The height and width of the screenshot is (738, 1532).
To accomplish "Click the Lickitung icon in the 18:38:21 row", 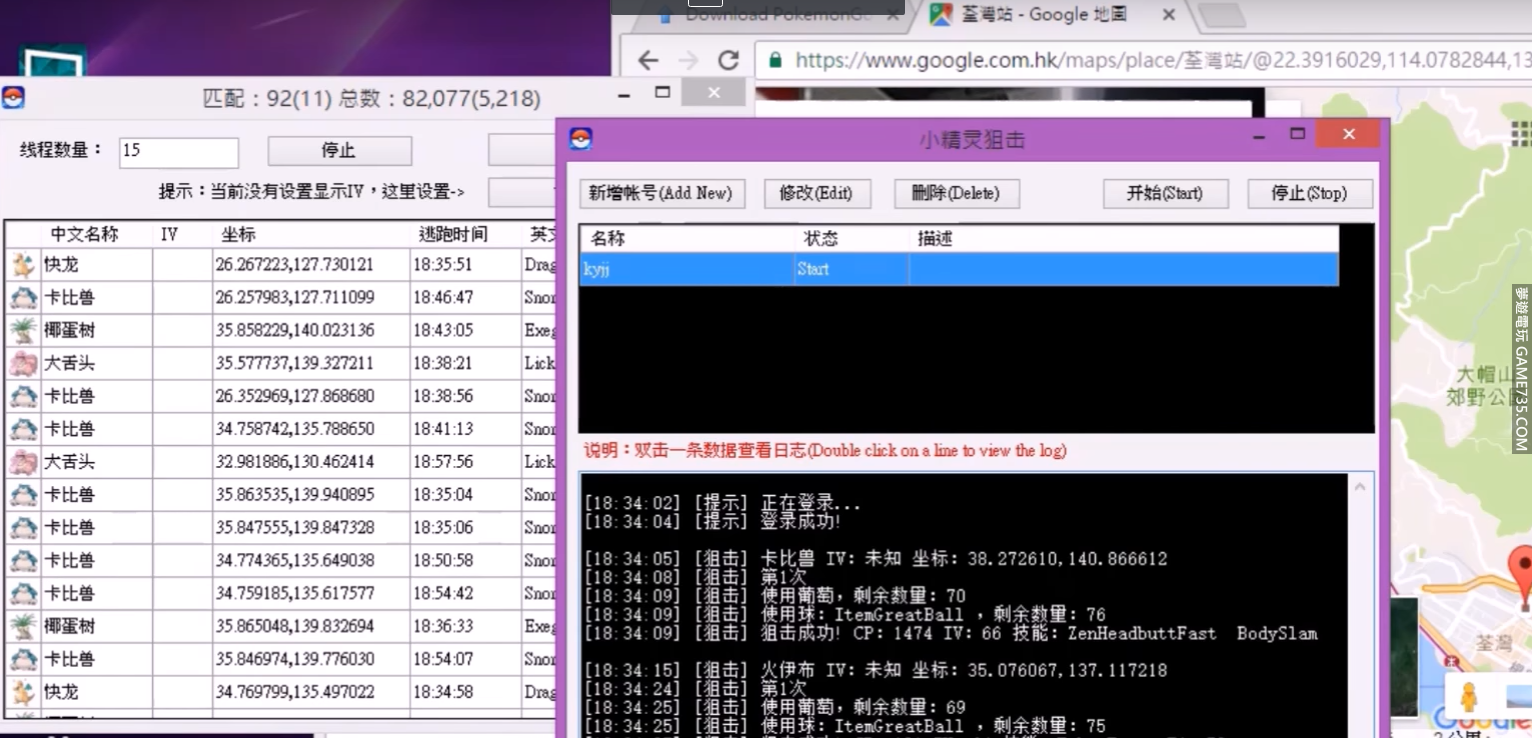I will pos(23,364).
